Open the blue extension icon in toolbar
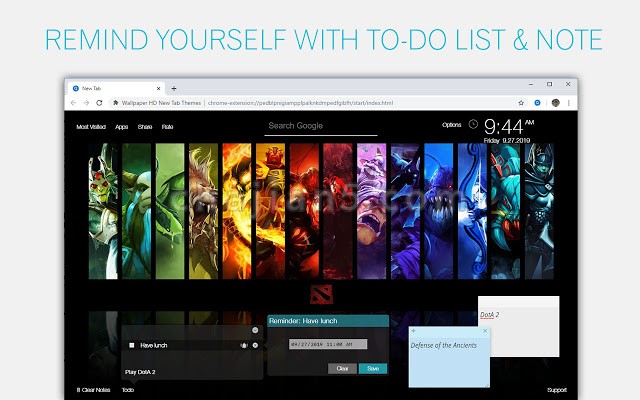The image size is (640, 400). 538,103
